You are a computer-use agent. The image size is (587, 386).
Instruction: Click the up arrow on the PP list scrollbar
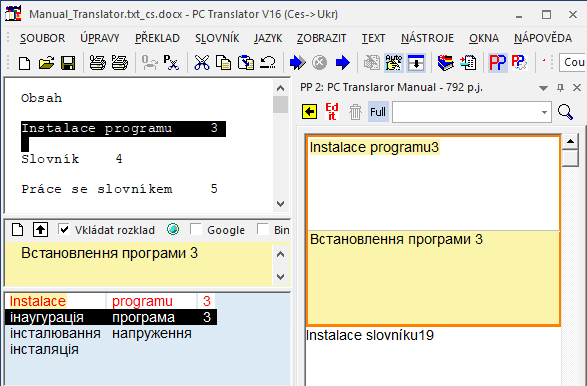[x=570, y=142]
